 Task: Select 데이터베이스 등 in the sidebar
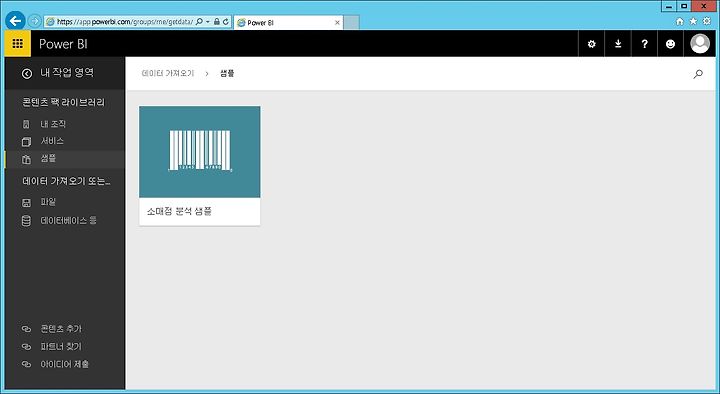tap(69, 220)
